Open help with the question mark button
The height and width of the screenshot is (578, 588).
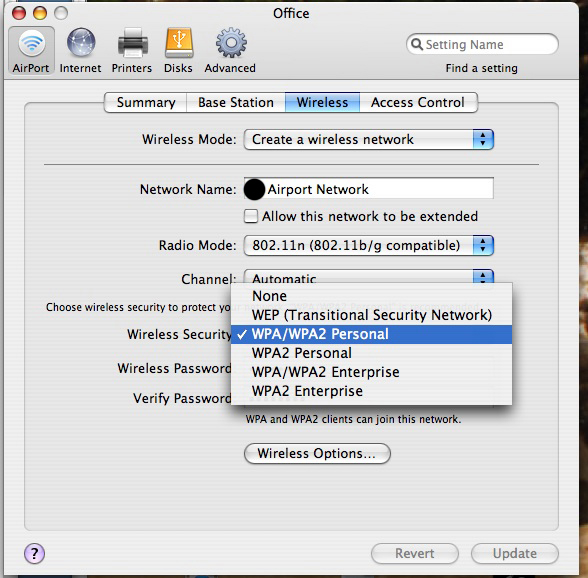(34, 553)
